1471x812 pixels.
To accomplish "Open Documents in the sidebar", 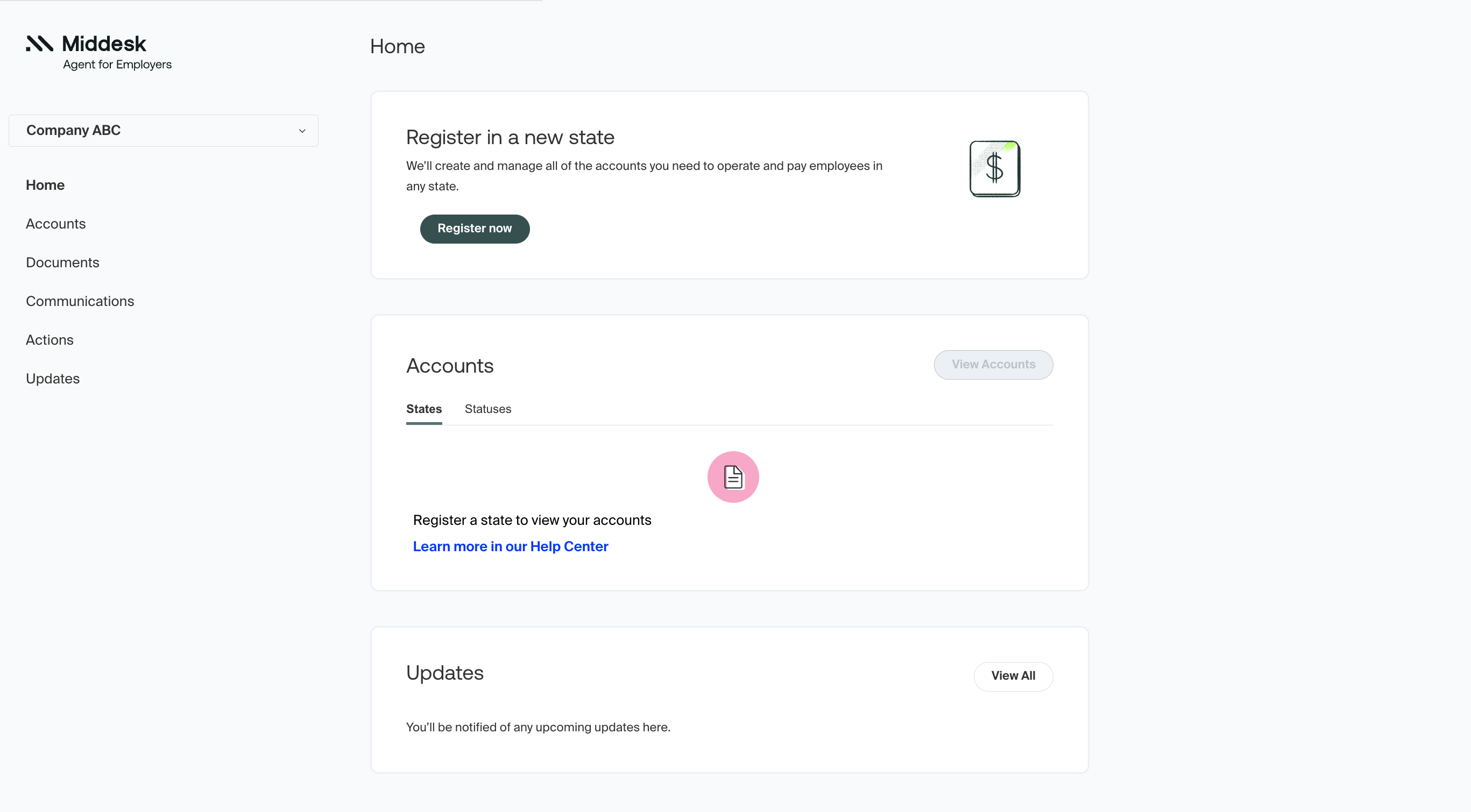I will coord(62,262).
